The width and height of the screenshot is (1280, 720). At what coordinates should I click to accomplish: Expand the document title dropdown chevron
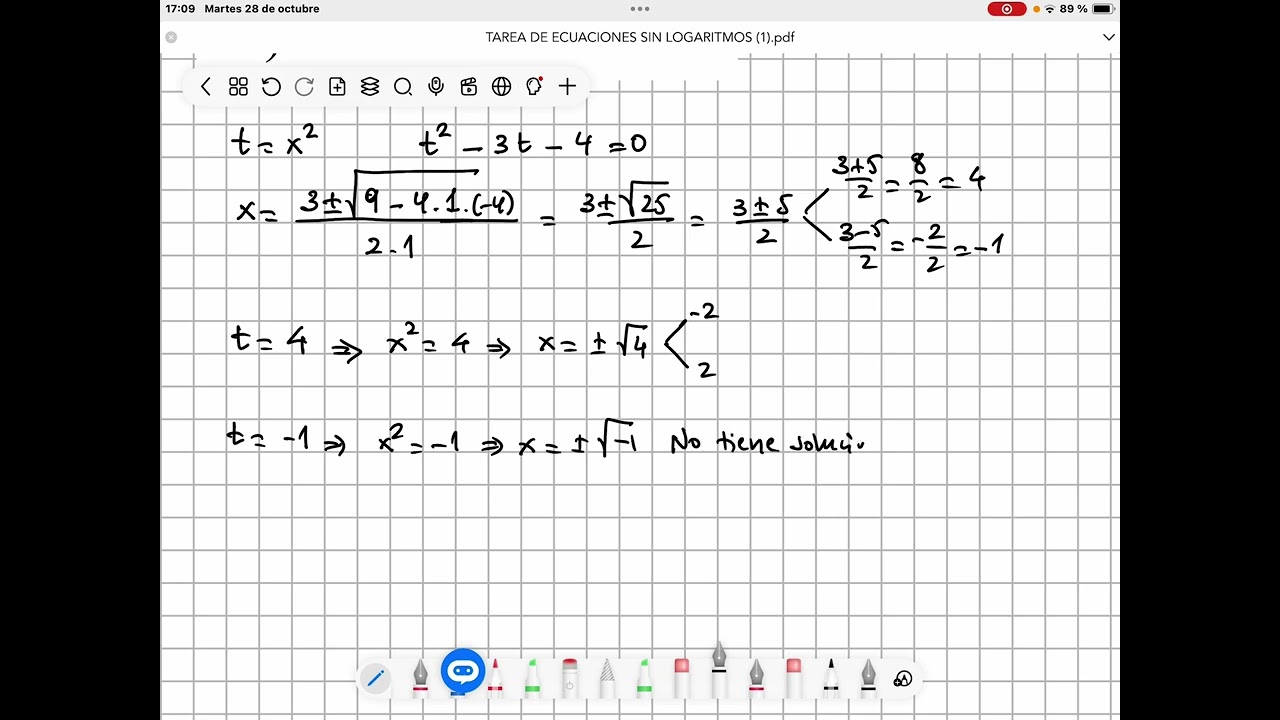tap(1108, 37)
